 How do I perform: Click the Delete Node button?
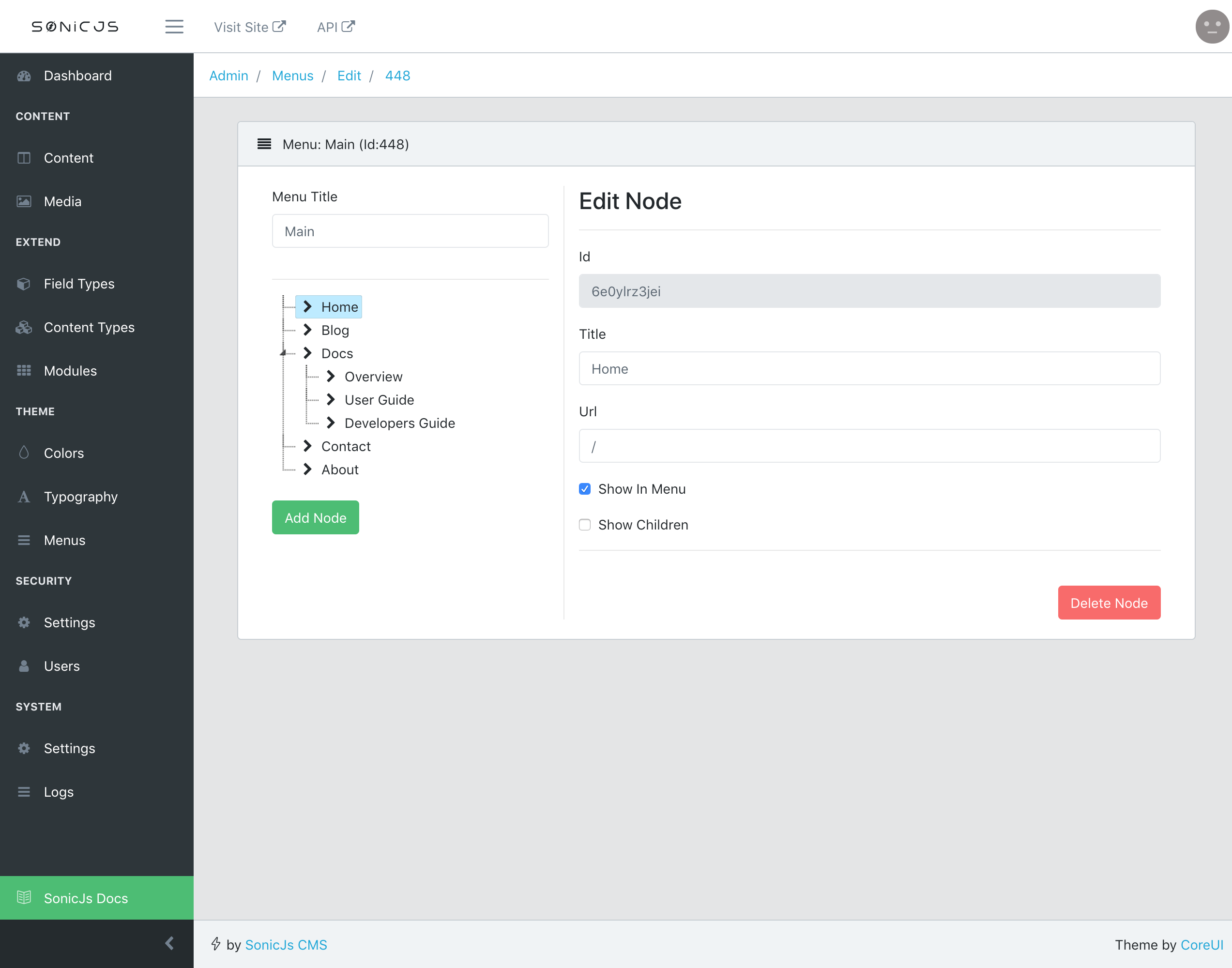point(1109,602)
